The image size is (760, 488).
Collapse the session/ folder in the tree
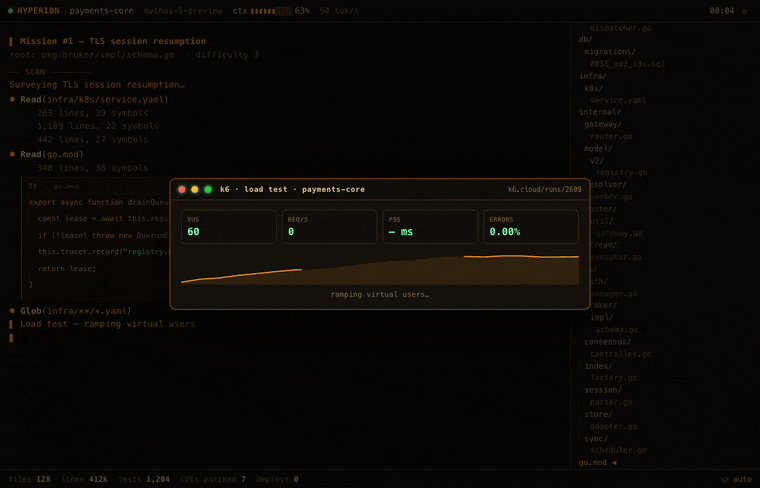603,390
